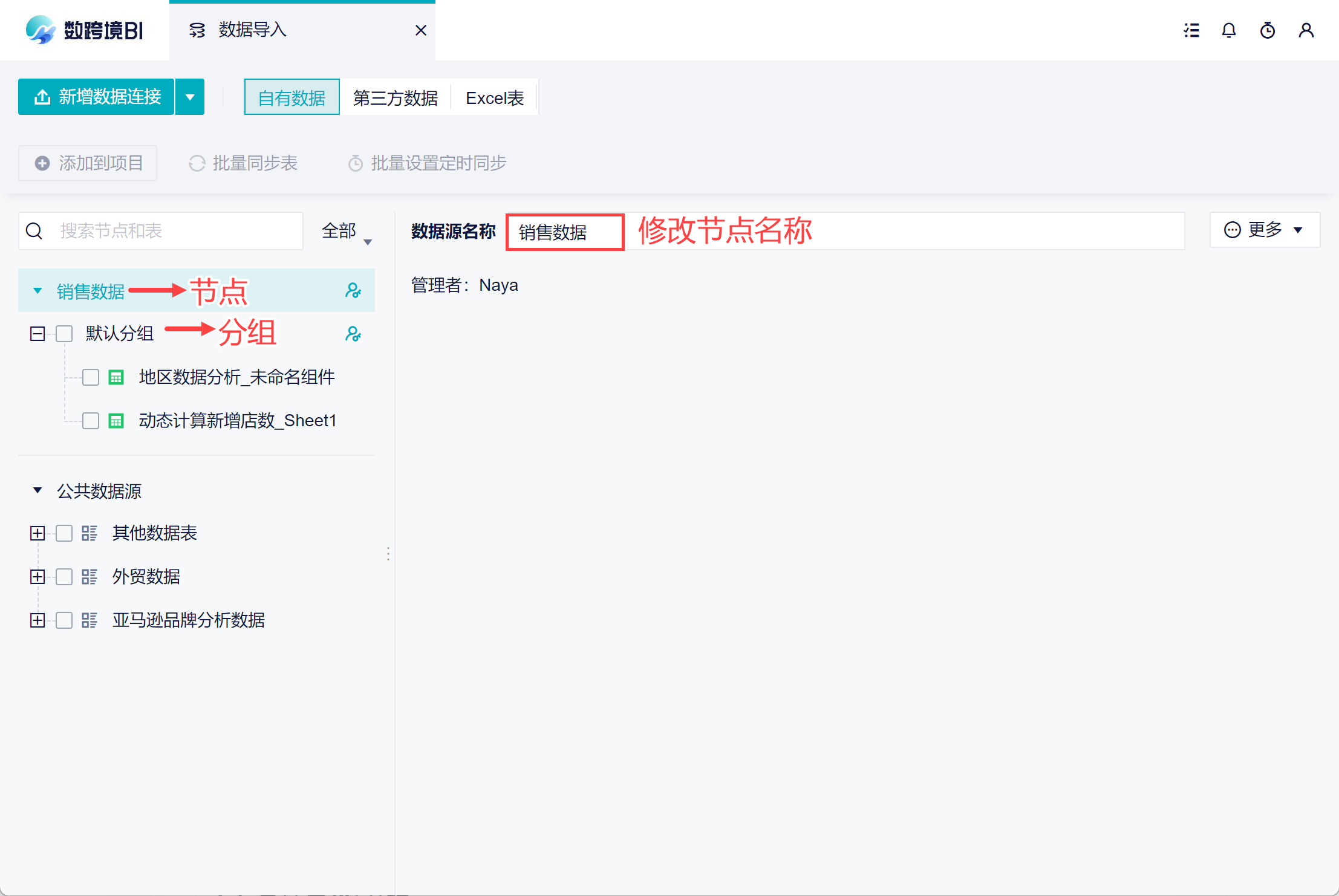Switch to the Excel表 tab
The width and height of the screenshot is (1339, 896).
(x=495, y=97)
